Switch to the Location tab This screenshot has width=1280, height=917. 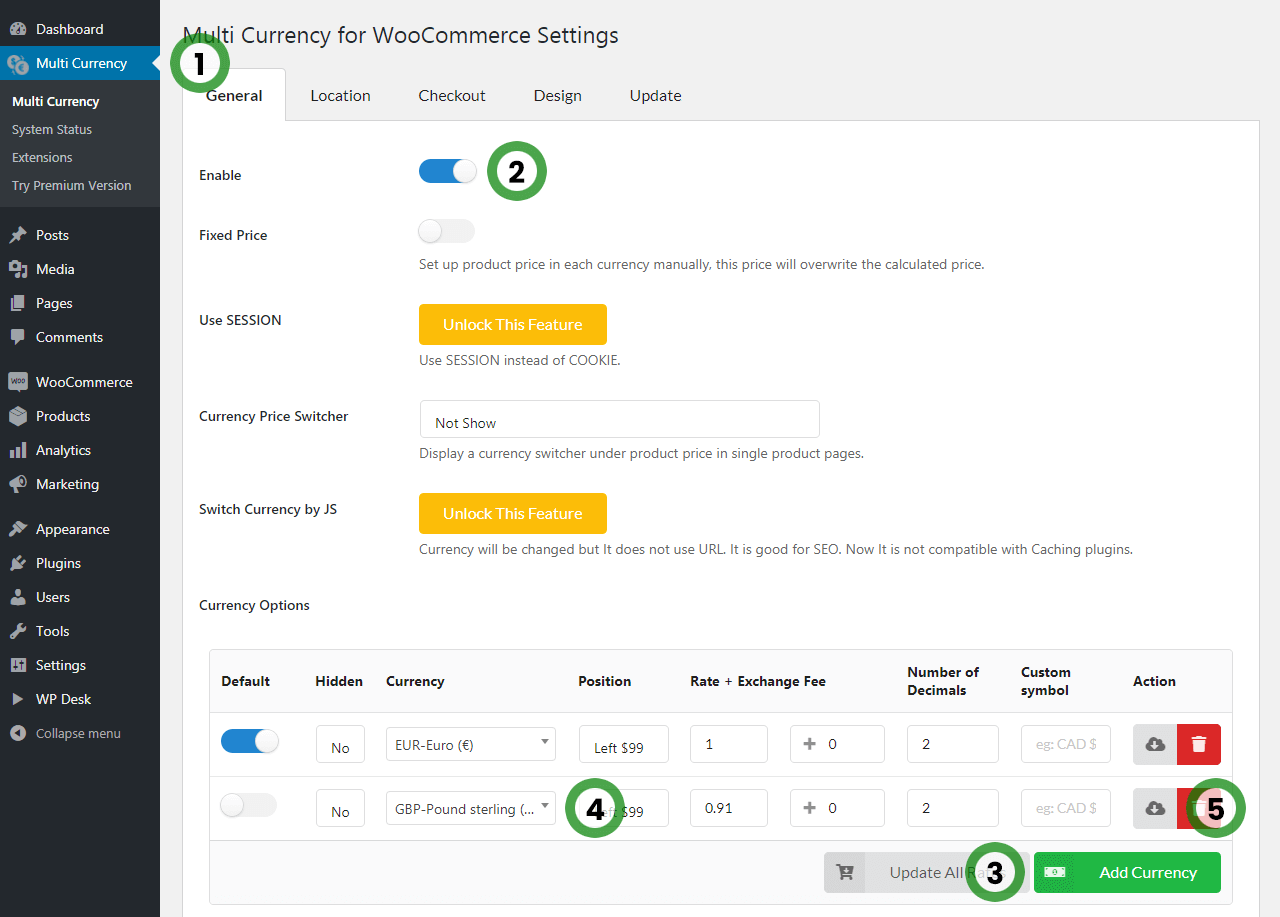click(x=340, y=96)
